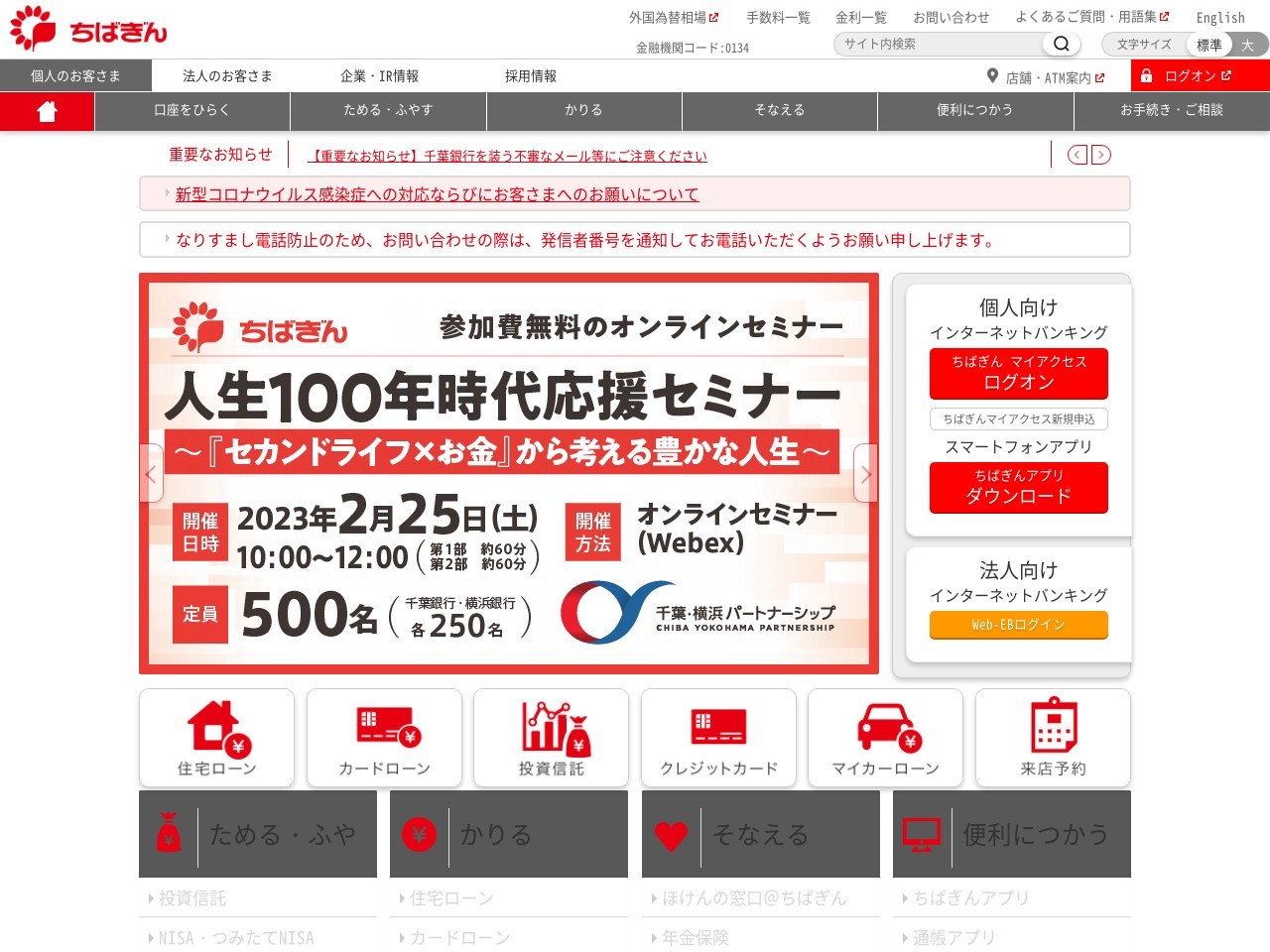Open the そなえる navigation menu

click(780, 110)
